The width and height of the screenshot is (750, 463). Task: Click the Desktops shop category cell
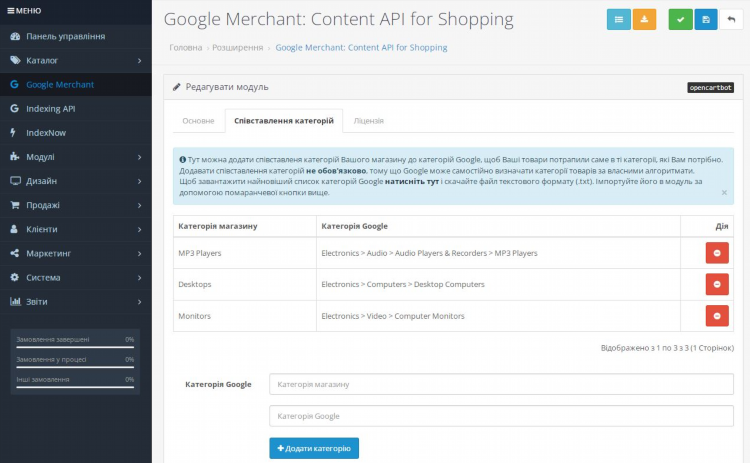244,284
